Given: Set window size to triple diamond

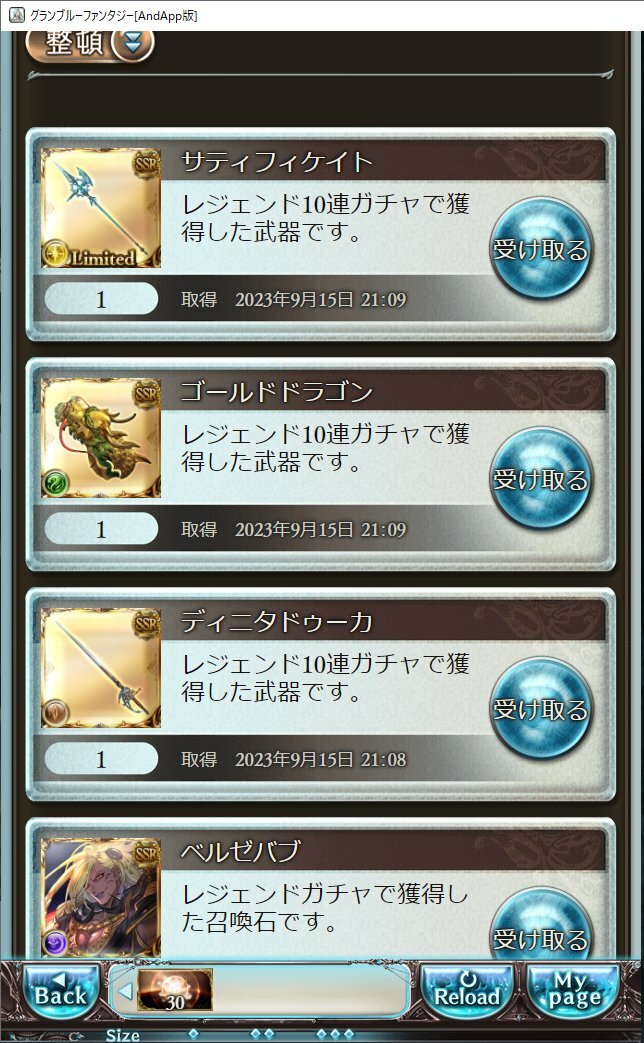Looking at the screenshot, I should tap(335, 1034).
